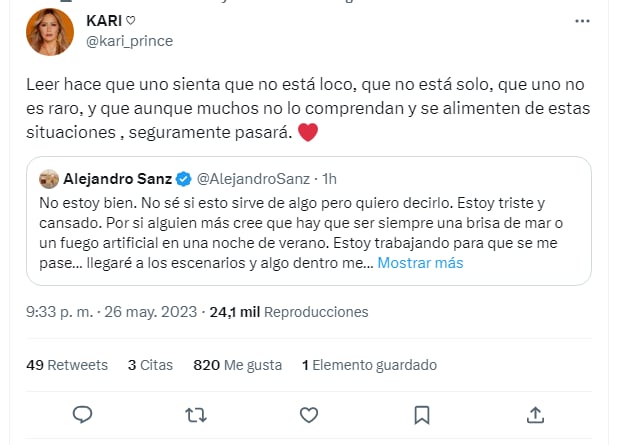Screen dimensions: 630x445
Task: Open the quoted Alejandro Sanz tweet text
Action: 300,232
